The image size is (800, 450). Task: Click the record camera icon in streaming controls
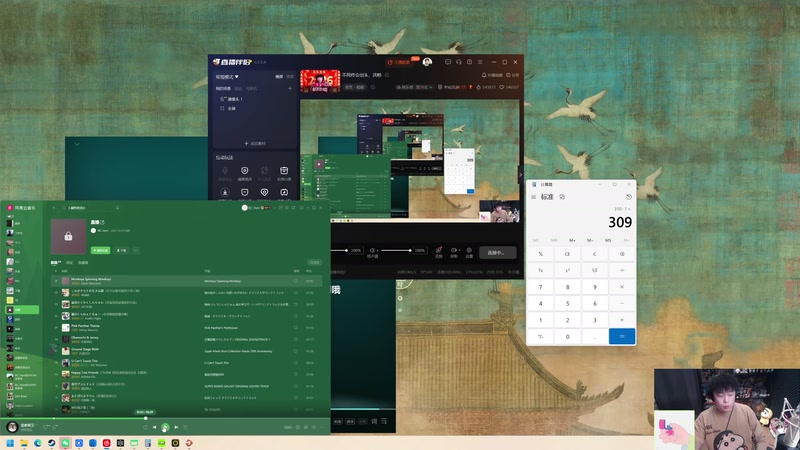(453, 250)
